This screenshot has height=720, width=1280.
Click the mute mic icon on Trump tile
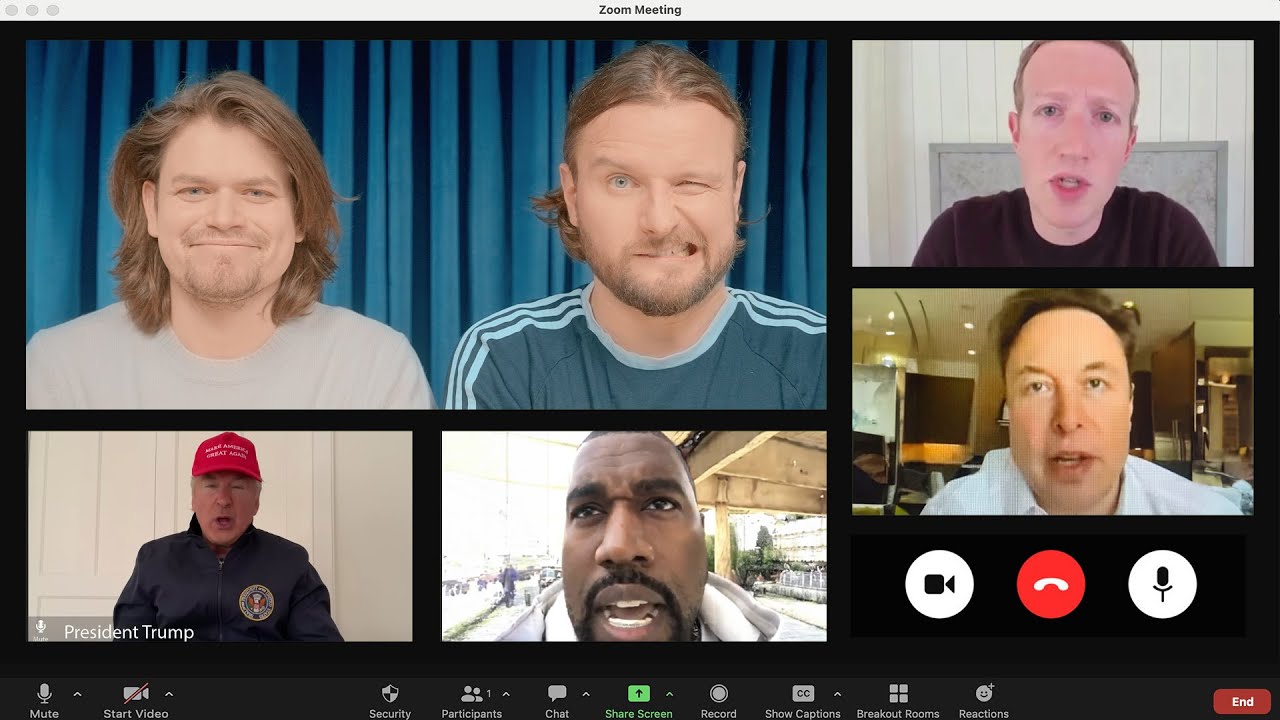[41, 629]
